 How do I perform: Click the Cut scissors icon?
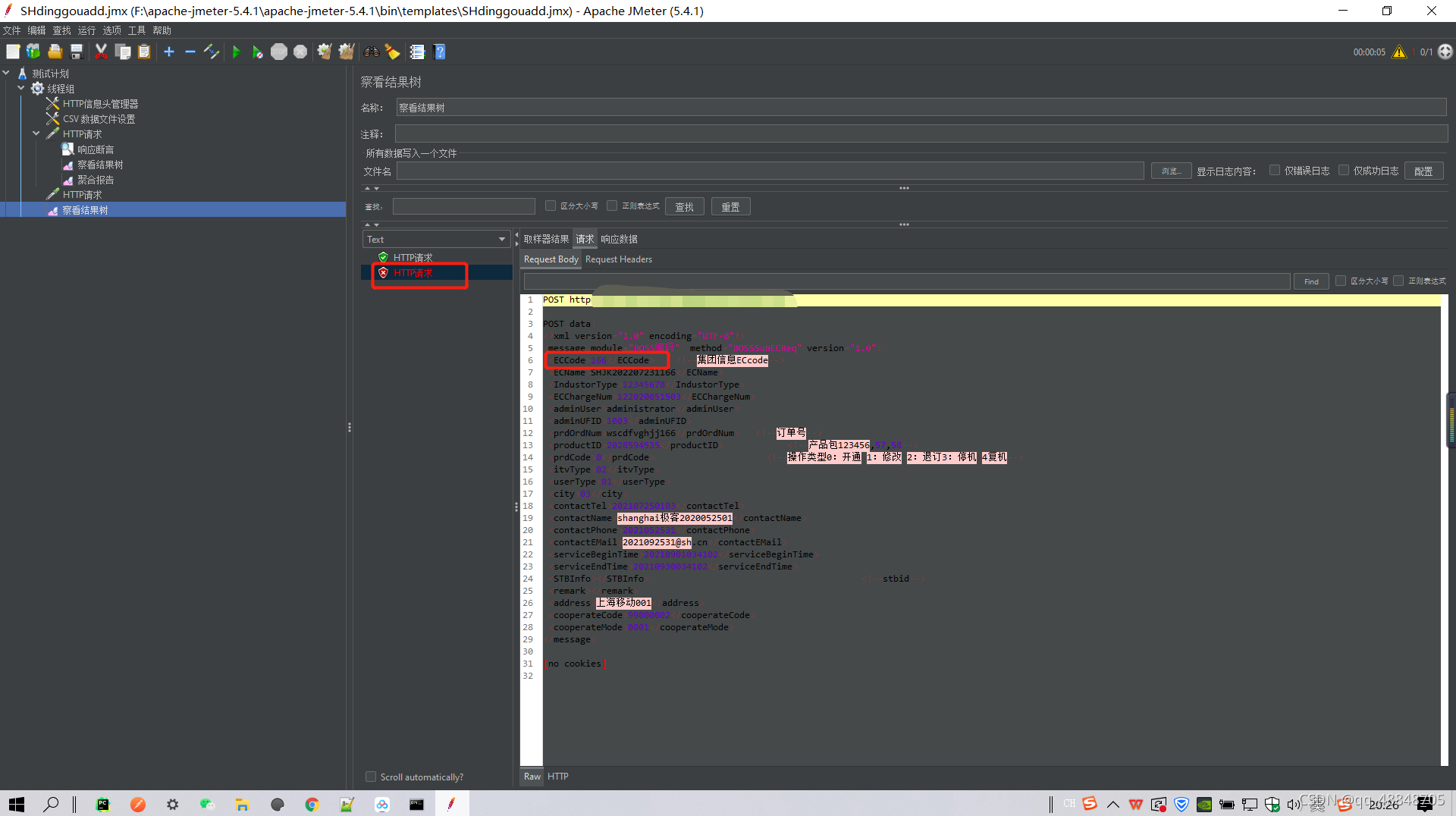pyautogui.click(x=101, y=52)
